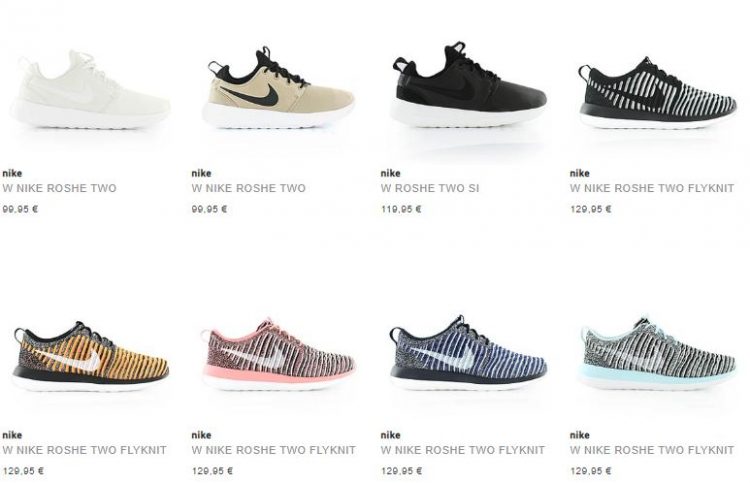Open the black and white striped Flyknit shoe
The height and width of the screenshot is (483, 750).
(657, 92)
